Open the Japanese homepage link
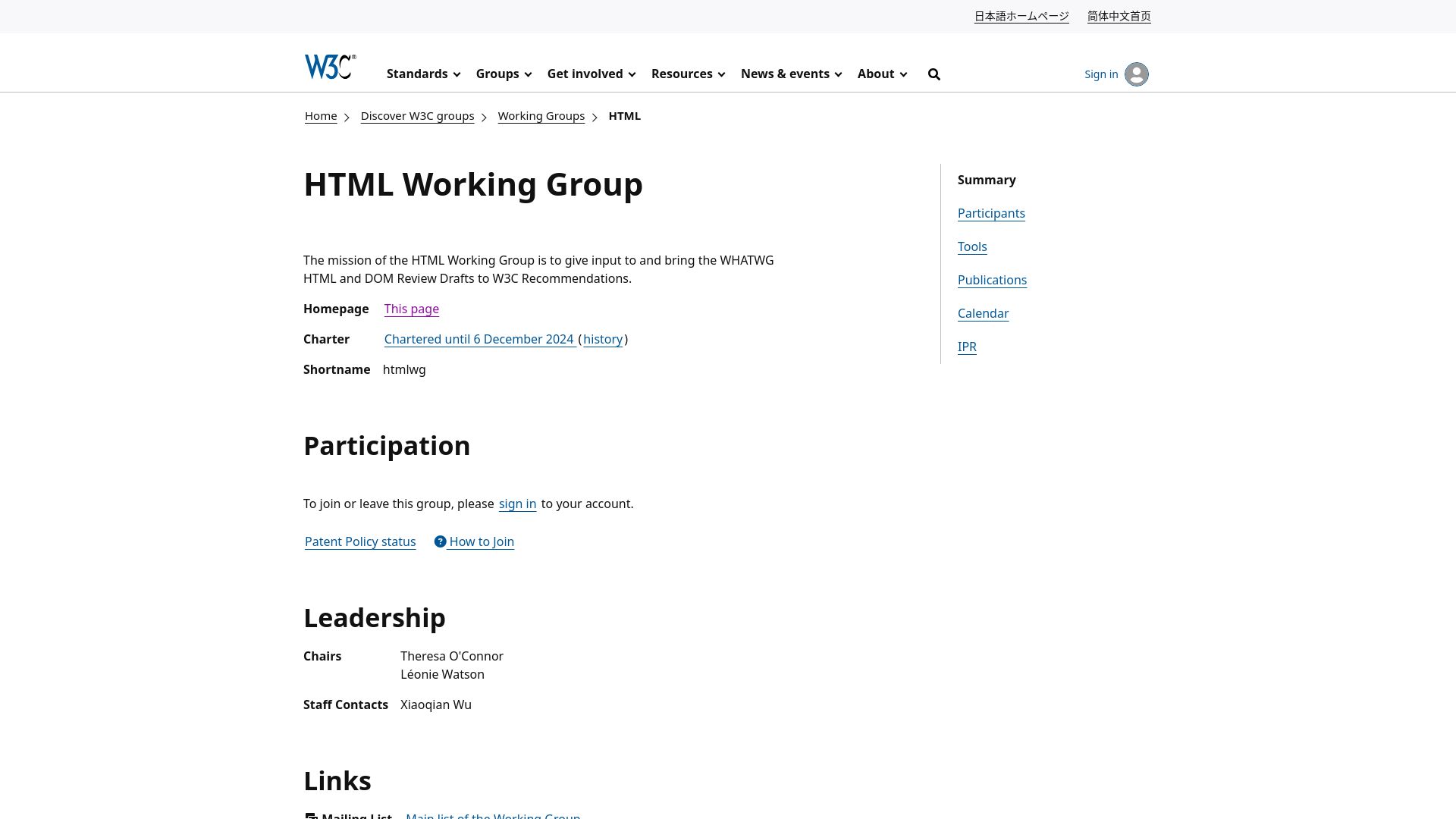 coord(1021,17)
